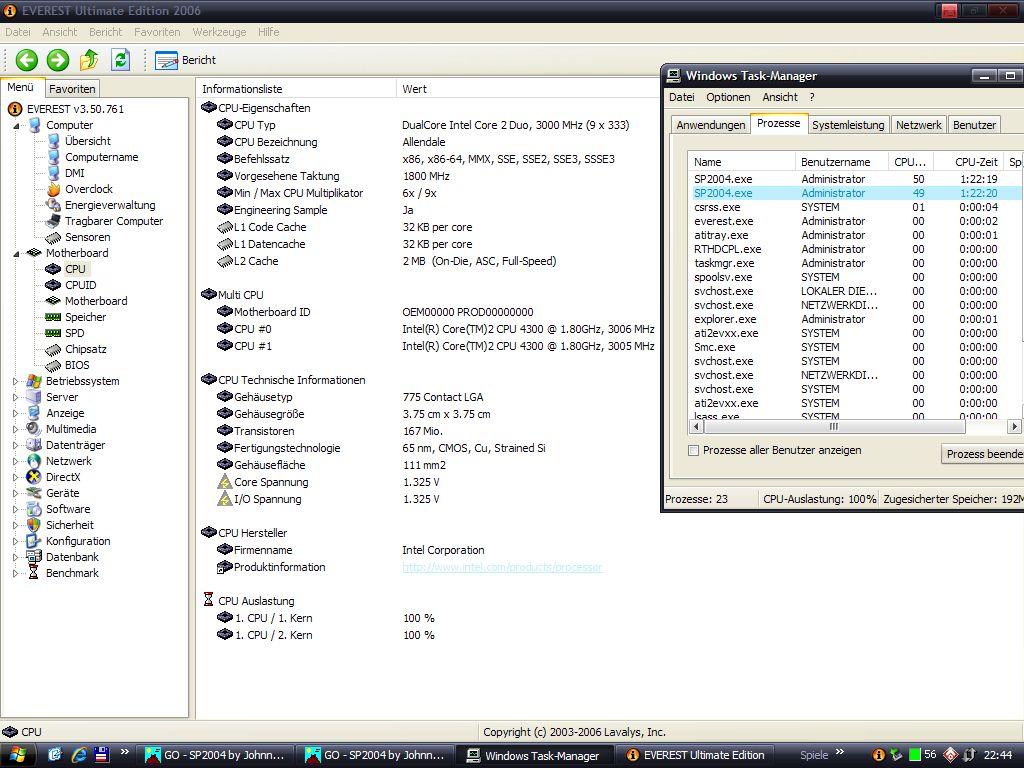This screenshot has width=1024, height=768.
Task: Open the Bericht report button in toolbar
Action: (185, 60)
